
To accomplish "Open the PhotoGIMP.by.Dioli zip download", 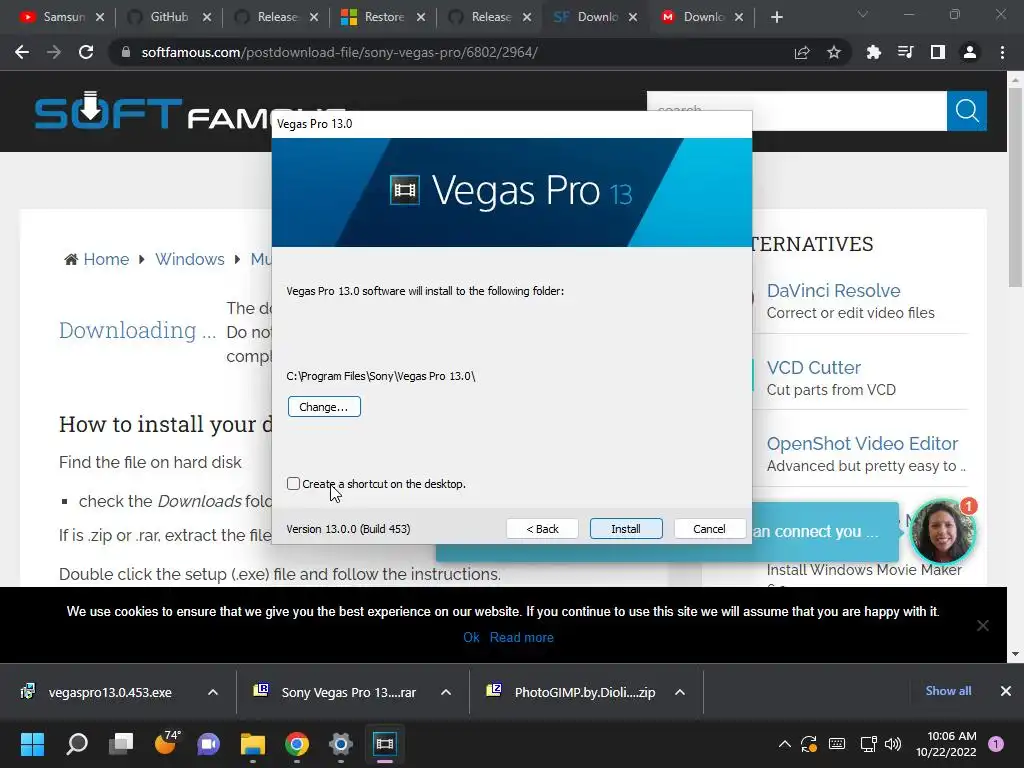I will (x=584, y=692).
